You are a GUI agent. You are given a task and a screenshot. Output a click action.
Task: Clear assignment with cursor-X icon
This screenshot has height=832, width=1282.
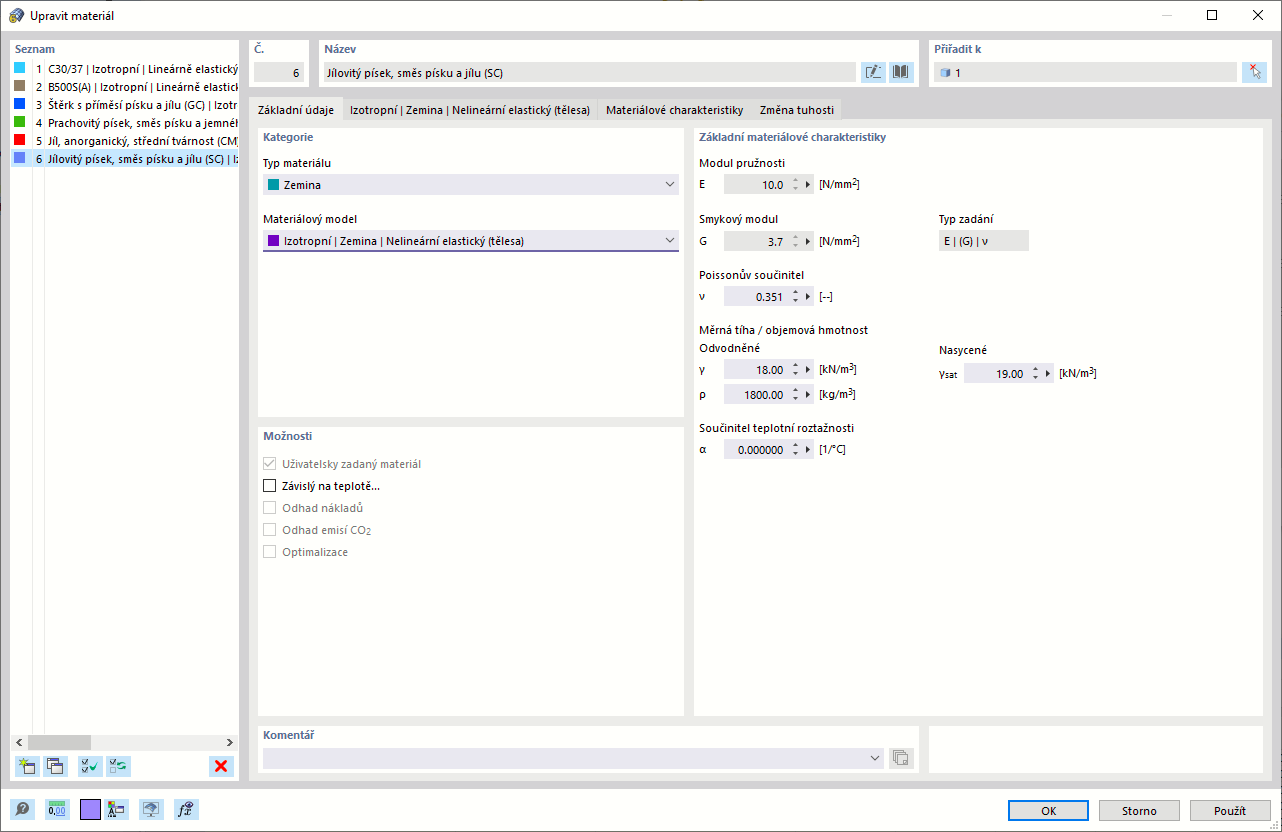coord(1254,72)
